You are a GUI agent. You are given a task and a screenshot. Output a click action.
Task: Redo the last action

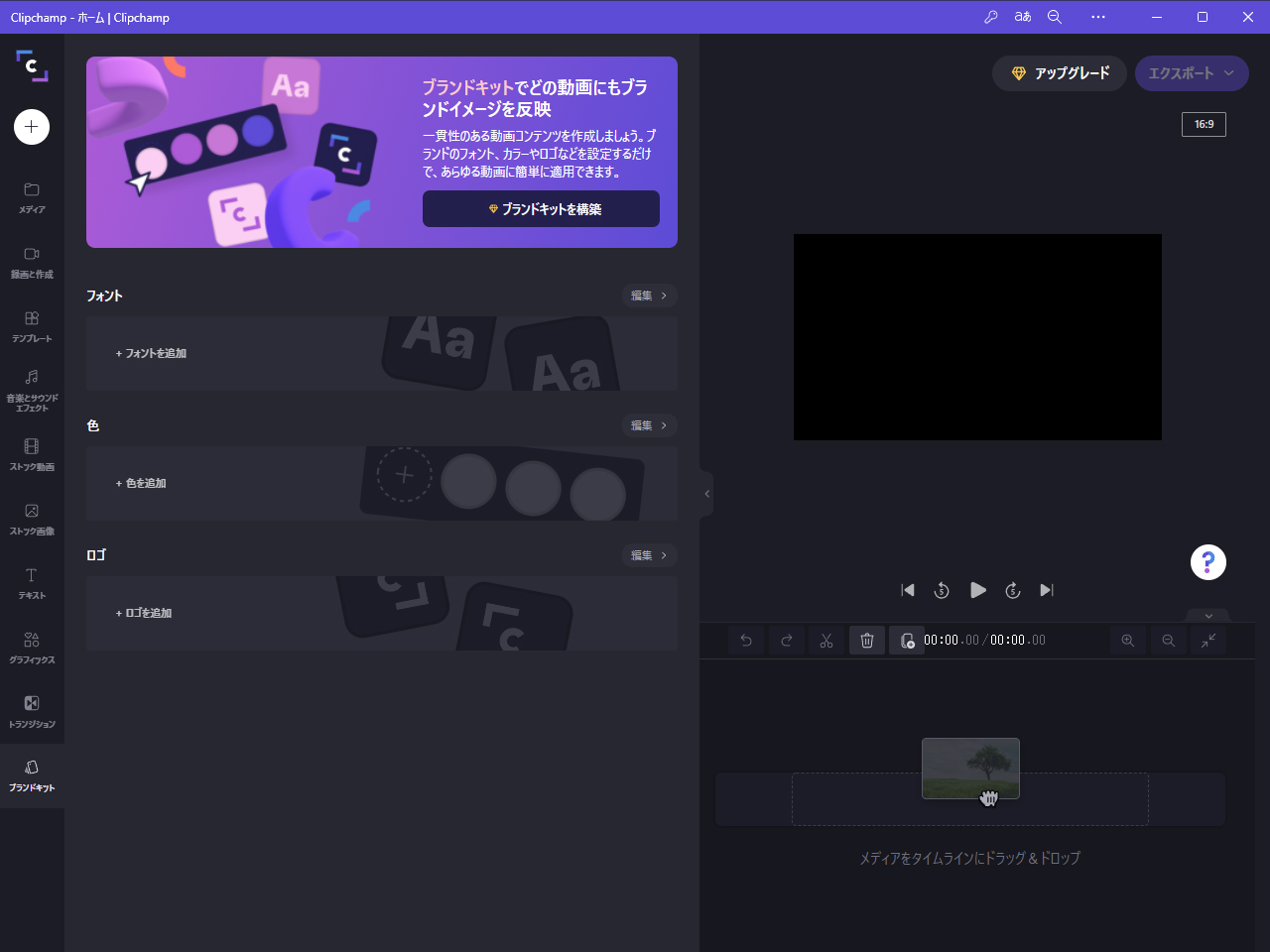tap(787, 641)
